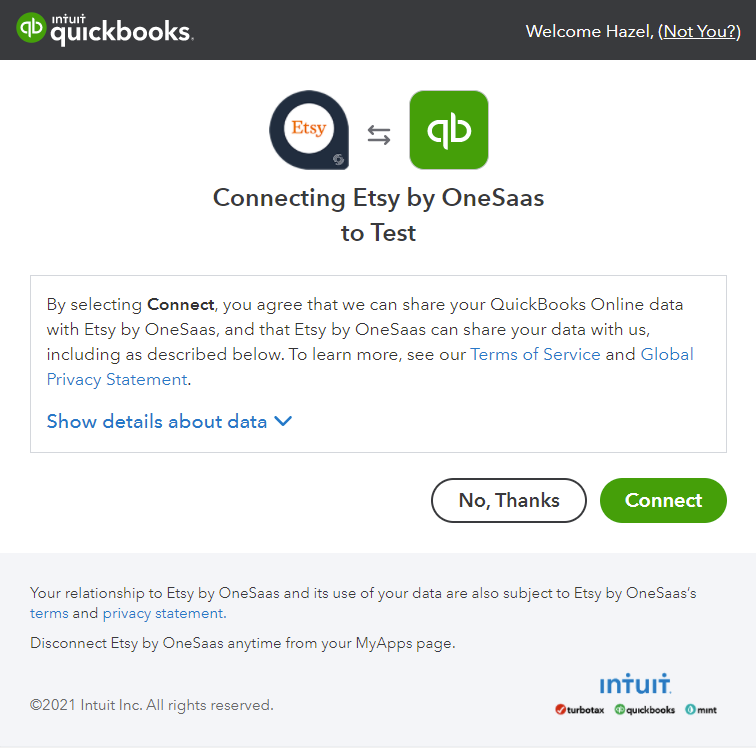Click the Connect button
The image size is (756, 748).
tap(663, 500)
